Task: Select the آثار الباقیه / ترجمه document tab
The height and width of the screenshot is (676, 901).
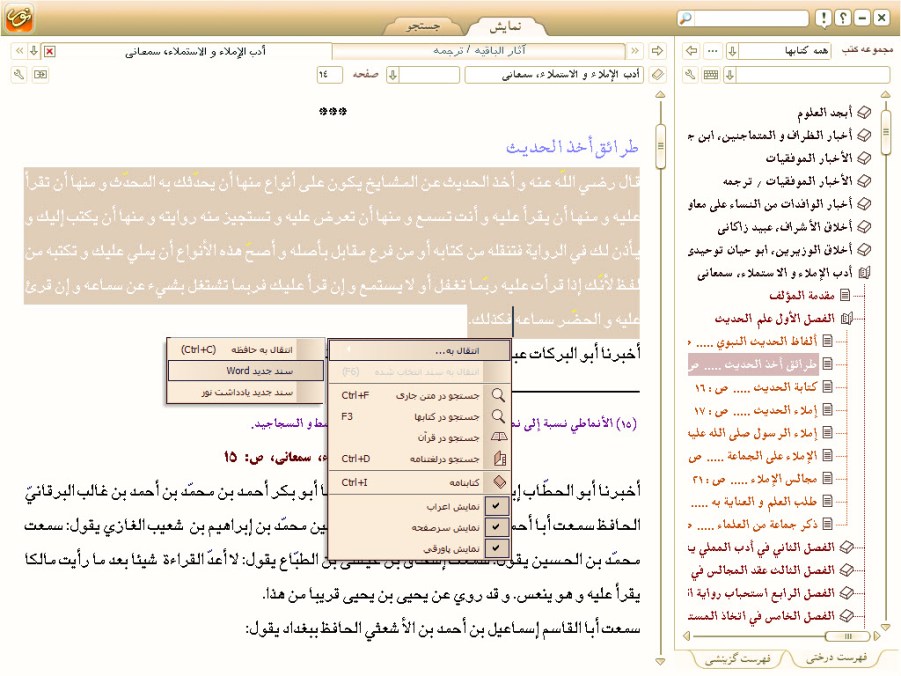Action: coord(479,51)
